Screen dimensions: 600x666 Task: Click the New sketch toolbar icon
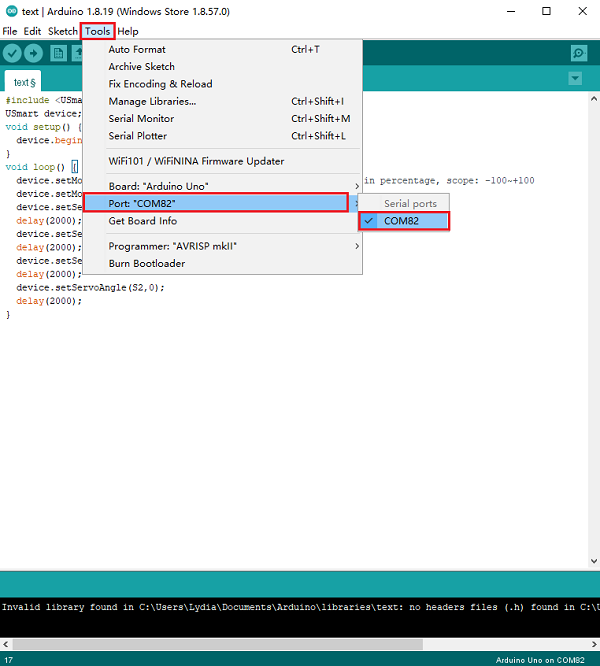(58, 54)
